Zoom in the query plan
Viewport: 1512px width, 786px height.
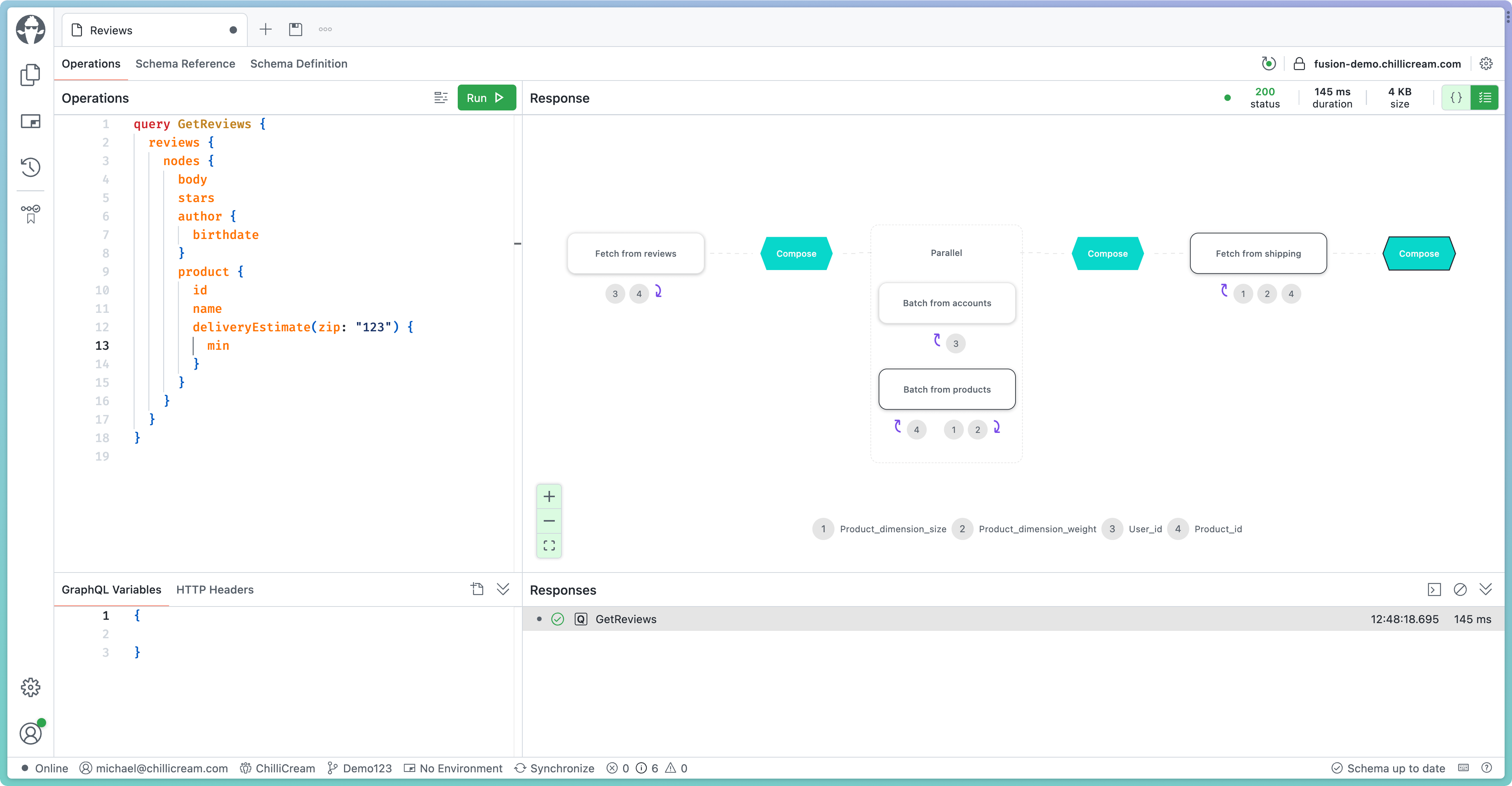click(x=549, y=496)
